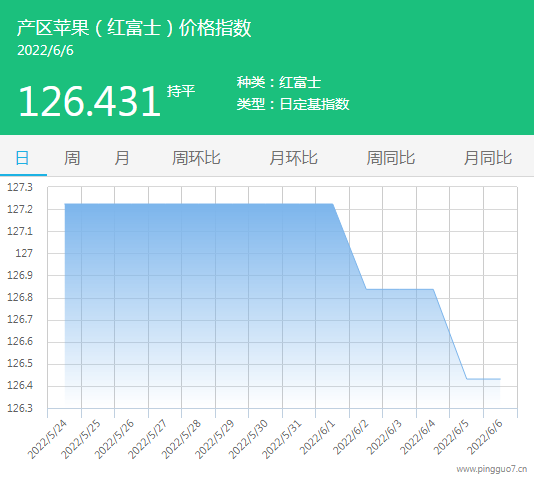Click the 种类：红富士 label
This screenshot has width=534, height=481.
coord(279,82)
